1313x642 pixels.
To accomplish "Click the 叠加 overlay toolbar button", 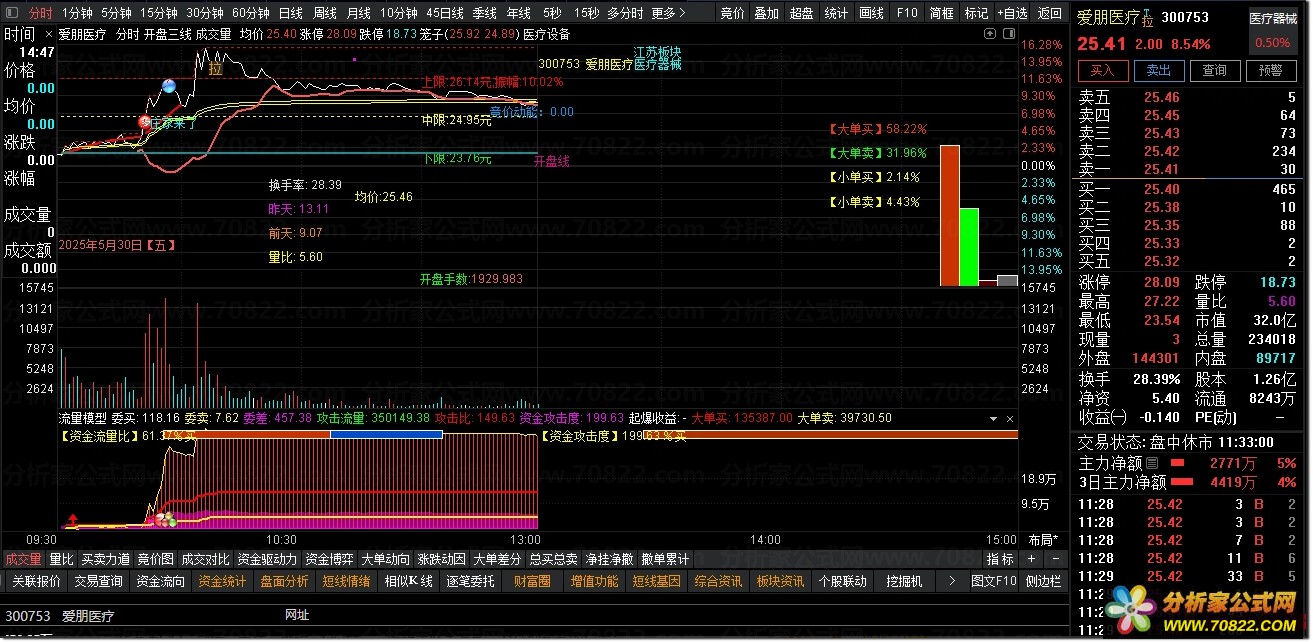I will 766,13.
